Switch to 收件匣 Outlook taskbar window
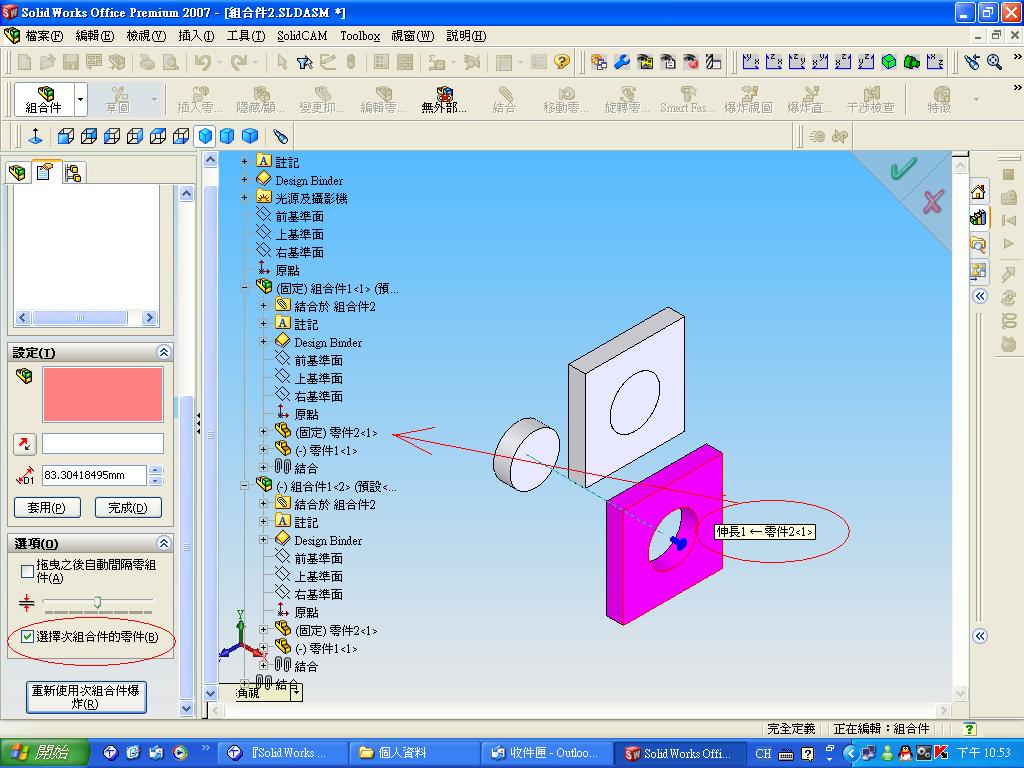Screen dimensions: 1024x768 (x=547, y=753)
